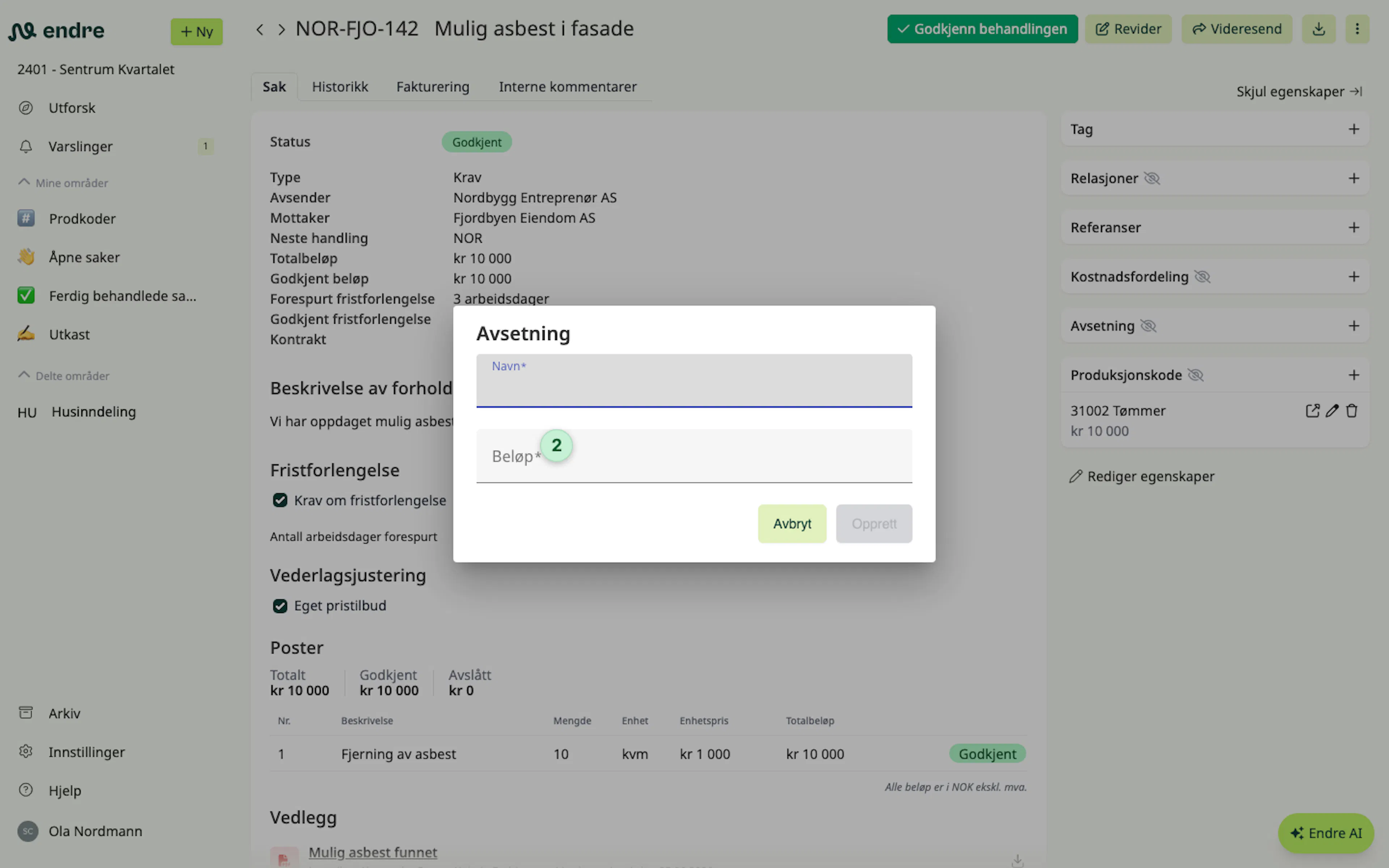This screenshot has width=1389, height=868.
Task: Click the Godkjent status badge at top
Action: click(476, 142)
